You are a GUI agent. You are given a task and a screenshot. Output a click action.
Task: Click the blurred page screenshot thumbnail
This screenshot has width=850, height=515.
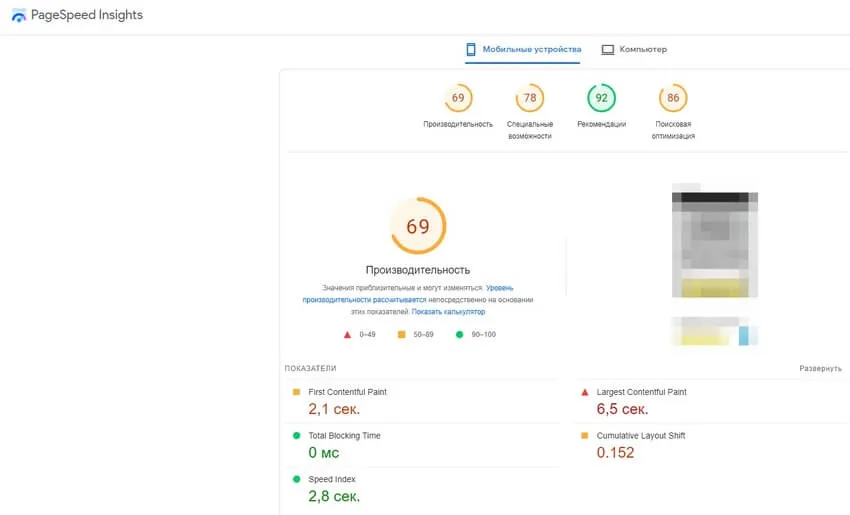714,244
